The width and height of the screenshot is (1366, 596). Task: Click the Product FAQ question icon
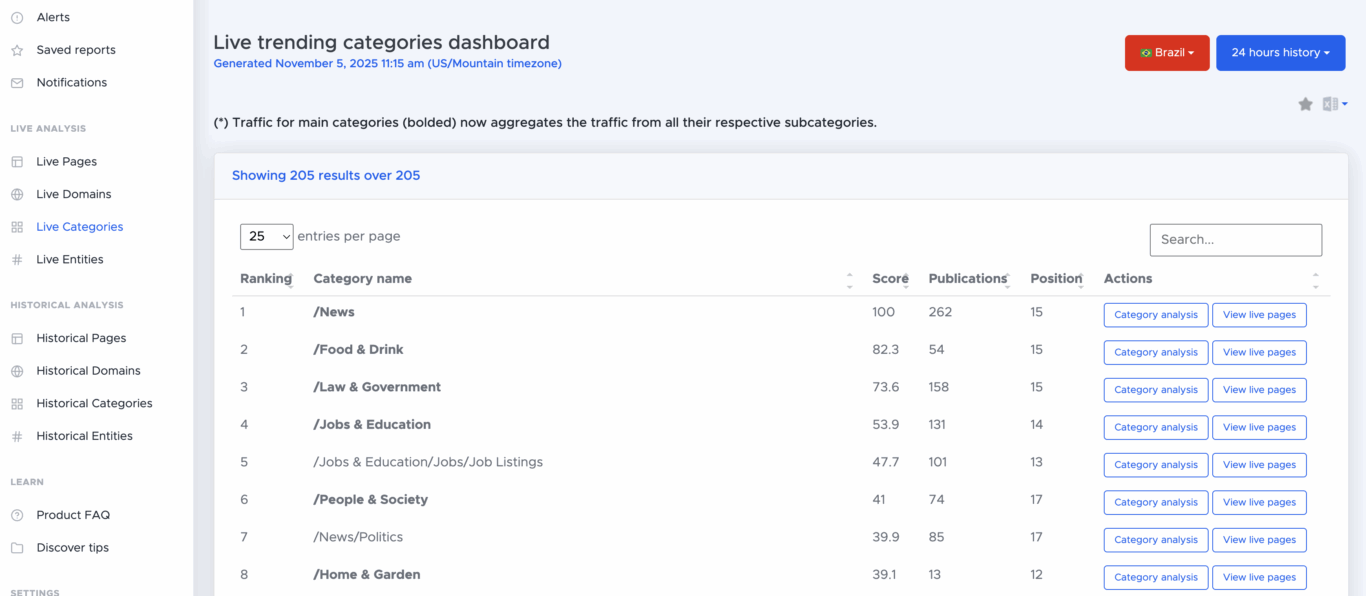click(17, 515)
